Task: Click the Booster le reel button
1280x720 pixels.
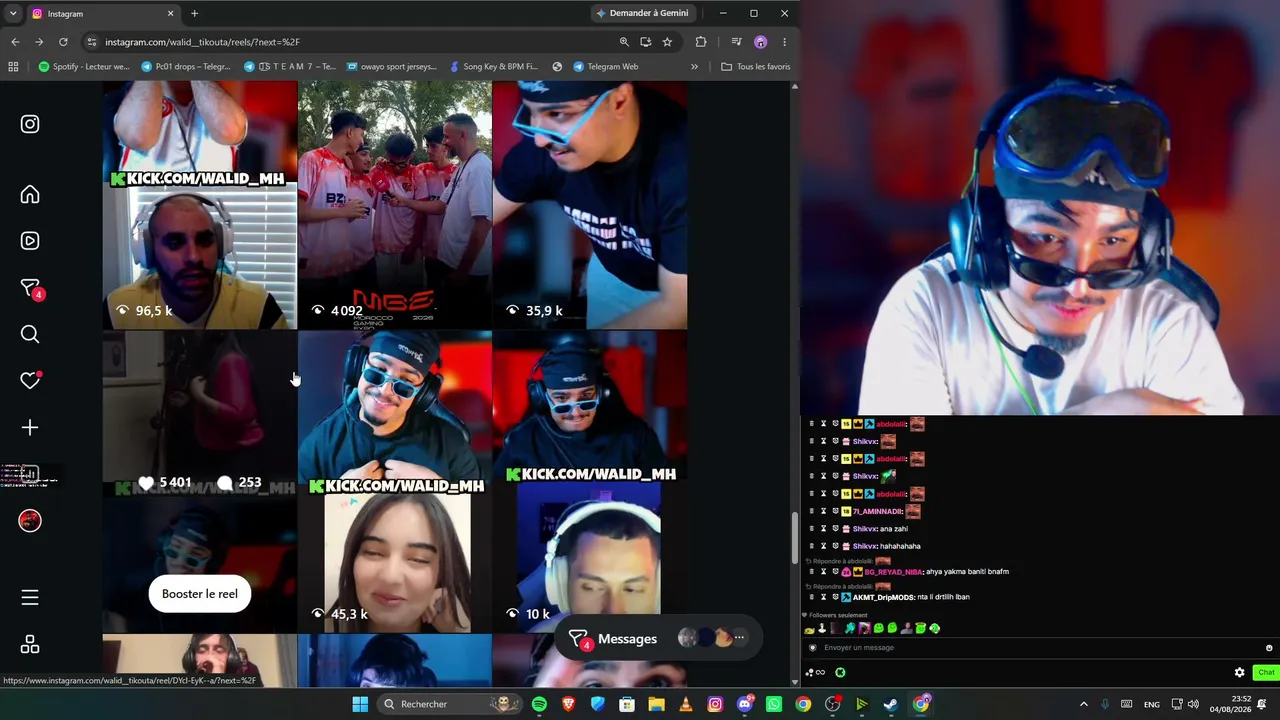Action: click(x=200, y=594)
